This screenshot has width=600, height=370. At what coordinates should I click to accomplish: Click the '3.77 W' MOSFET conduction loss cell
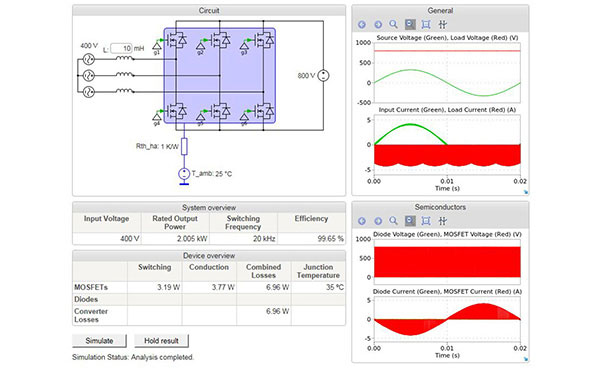(209, 287)
